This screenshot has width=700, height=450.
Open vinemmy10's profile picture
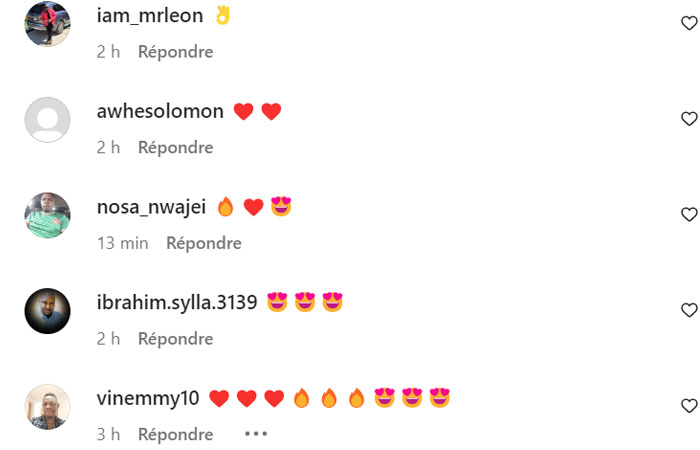pos(47,407)
